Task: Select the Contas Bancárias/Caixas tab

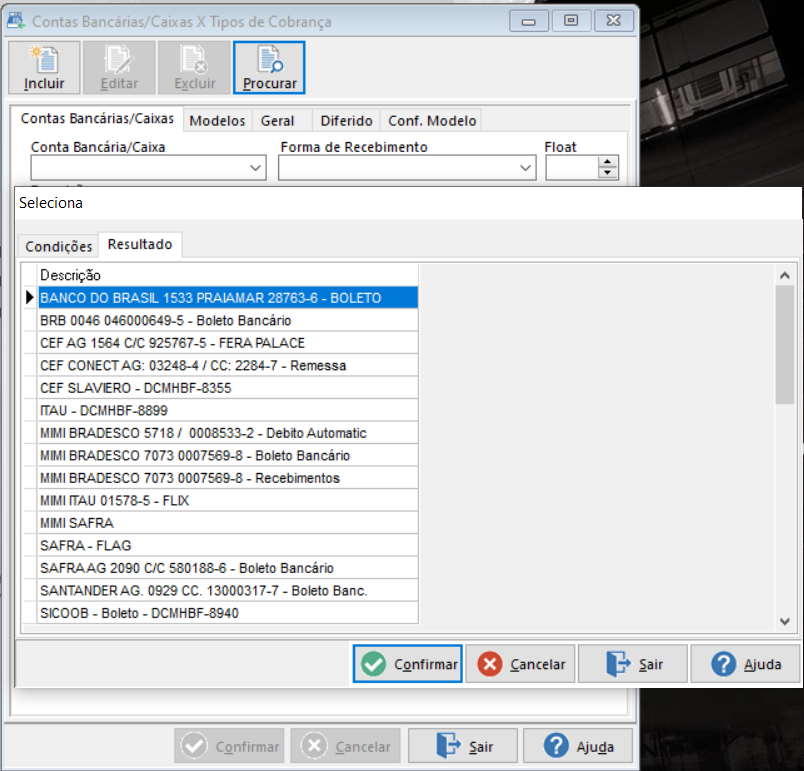Action: [97, 118]
